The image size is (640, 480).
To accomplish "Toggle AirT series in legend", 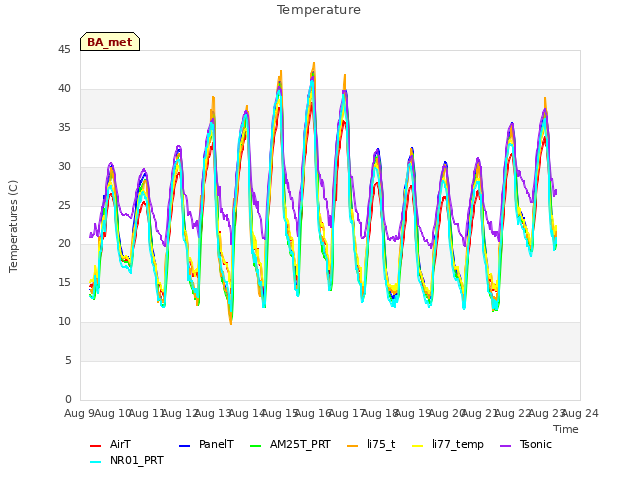I will coord(110,444).
